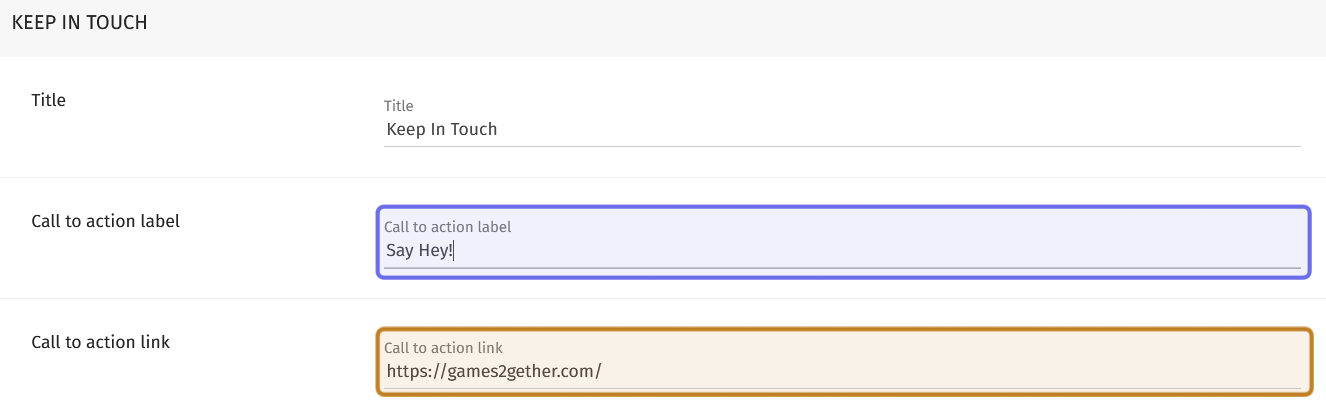This screenshot has width=1326, height=413.
Task: Place cursor on word 'Keep' in Title field
Action: [405, 129]
